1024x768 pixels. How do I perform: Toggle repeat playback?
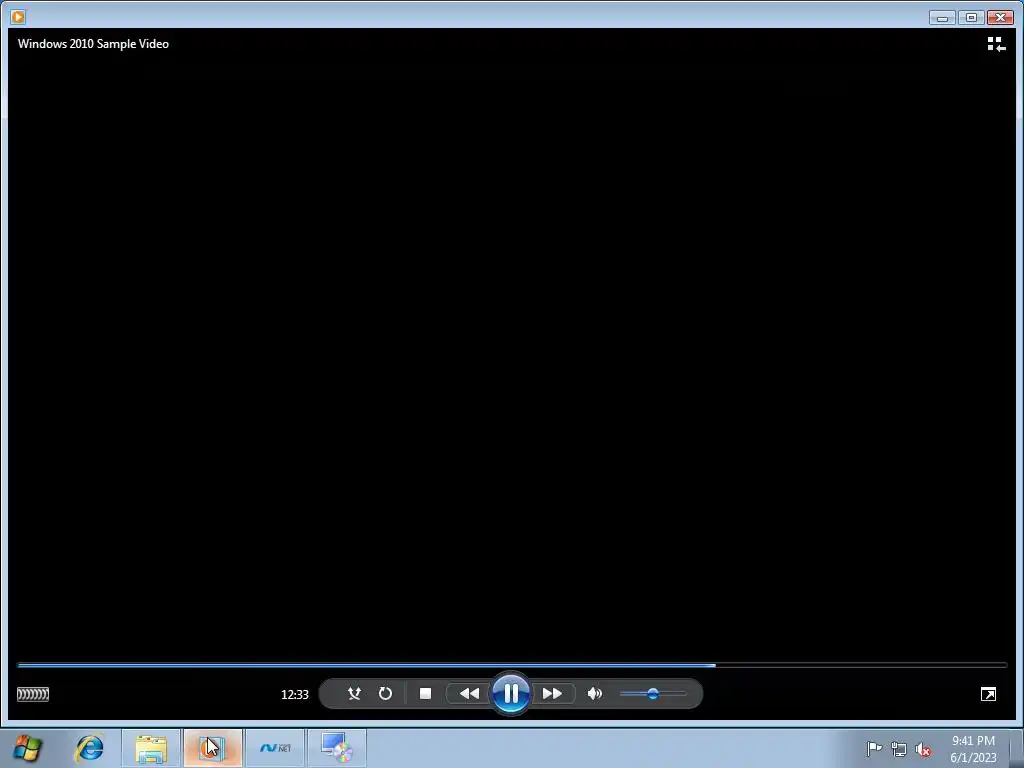tap(385, 694)
